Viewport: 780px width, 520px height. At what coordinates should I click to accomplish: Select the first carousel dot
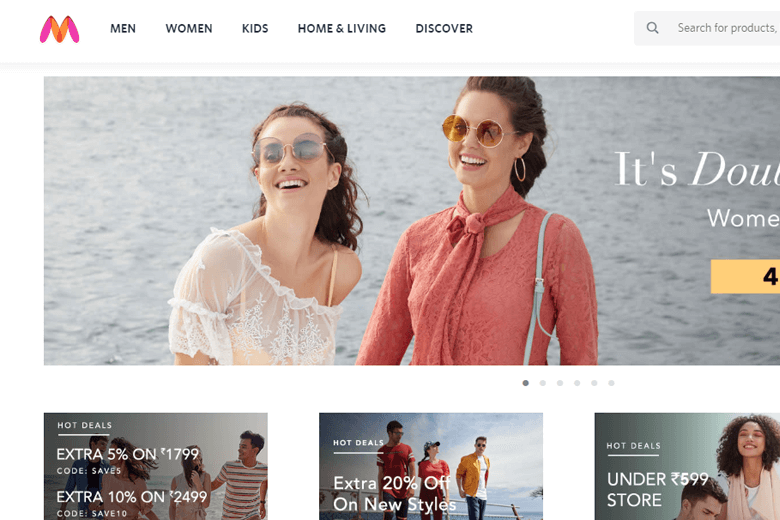tap(526, 383)
